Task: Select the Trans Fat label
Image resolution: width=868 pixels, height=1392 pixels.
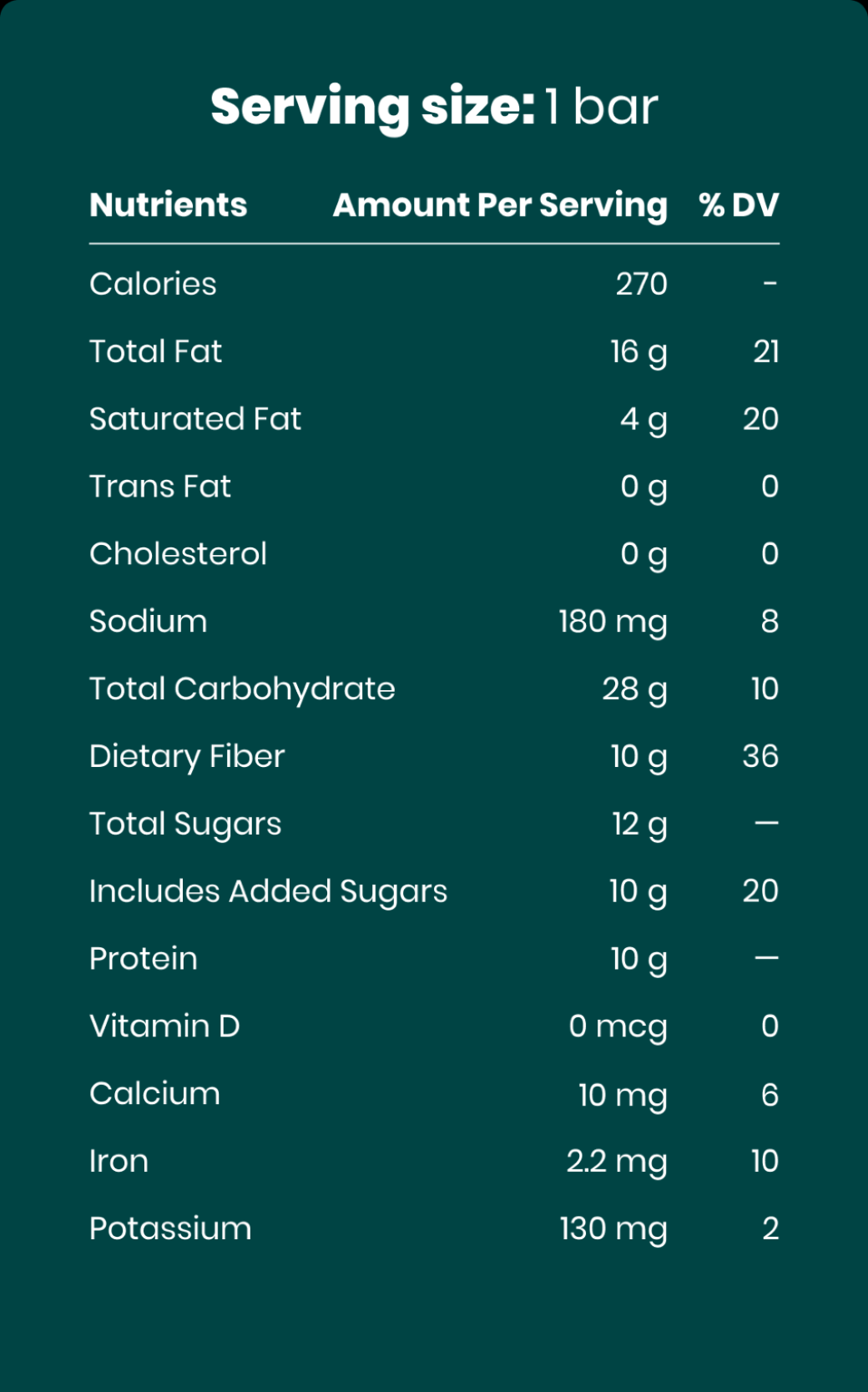Action: (160, 487)
